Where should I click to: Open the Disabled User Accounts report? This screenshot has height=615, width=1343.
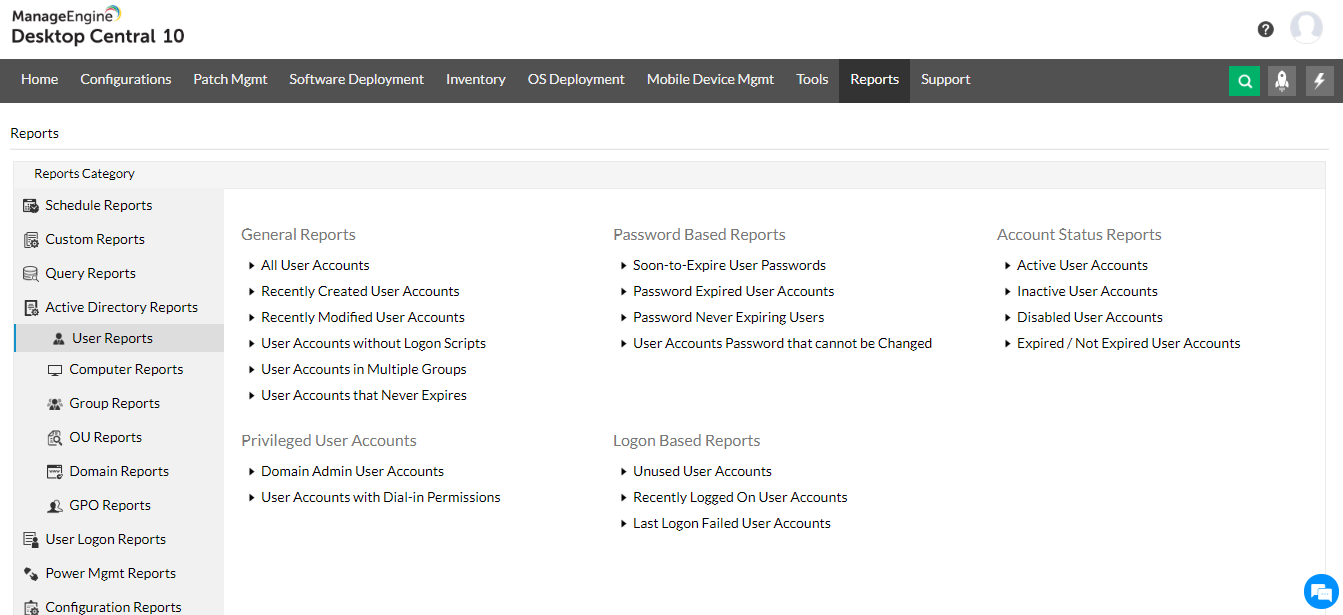1089,317
